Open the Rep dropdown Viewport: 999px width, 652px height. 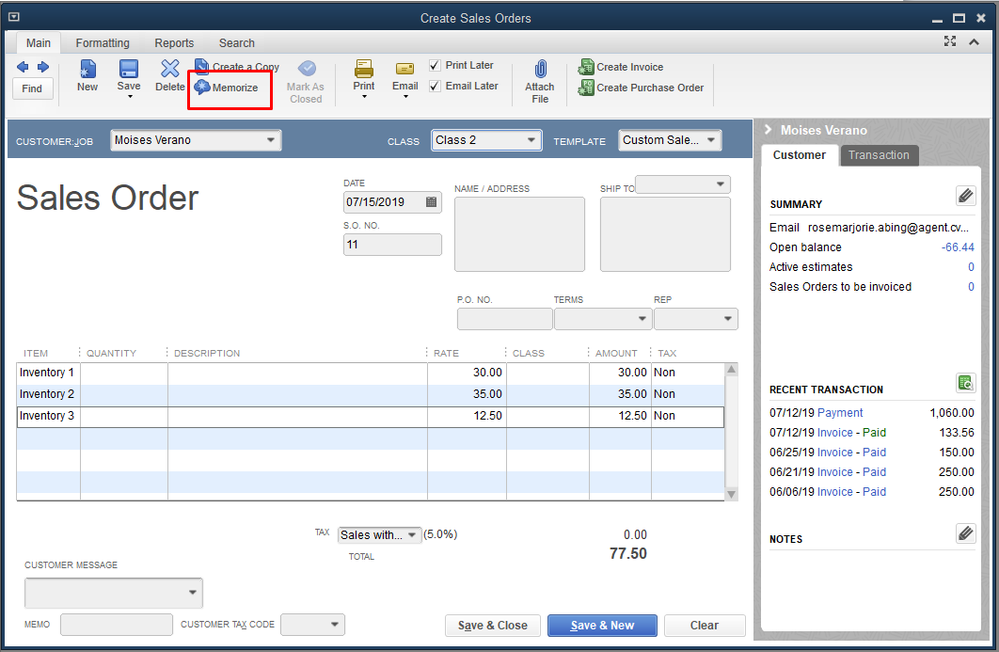click(x=728, y=319)
